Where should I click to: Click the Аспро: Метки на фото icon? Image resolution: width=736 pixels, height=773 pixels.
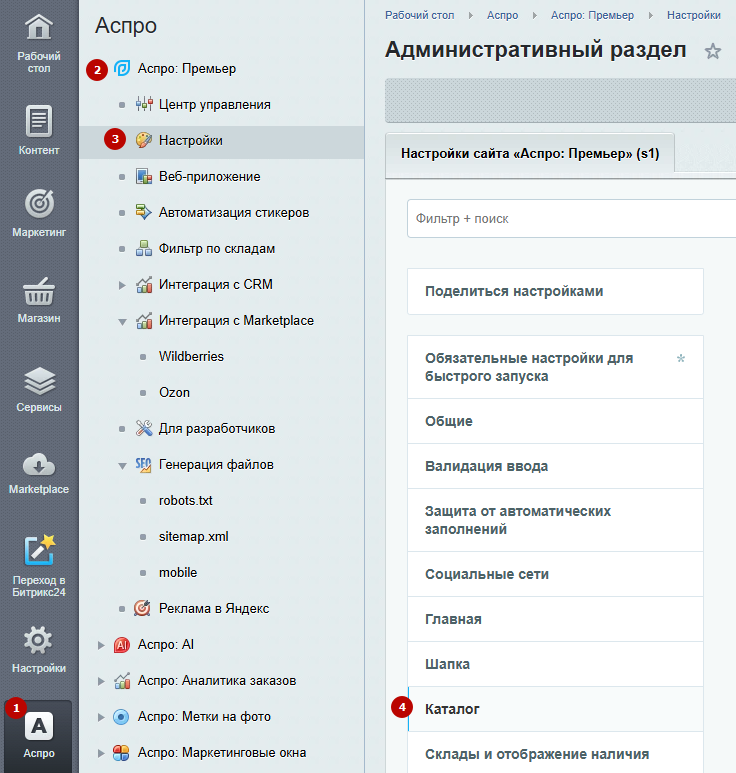(x=121, y=716)
